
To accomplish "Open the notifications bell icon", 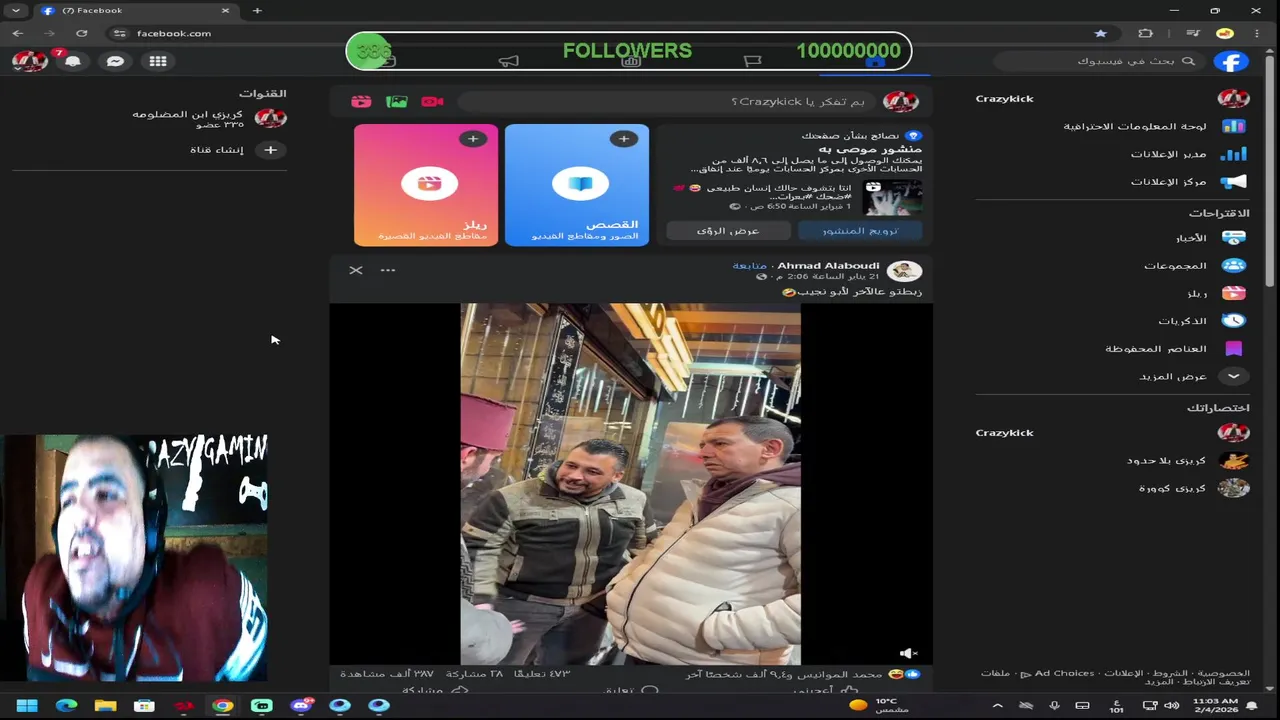I will [x=73, y=61].
